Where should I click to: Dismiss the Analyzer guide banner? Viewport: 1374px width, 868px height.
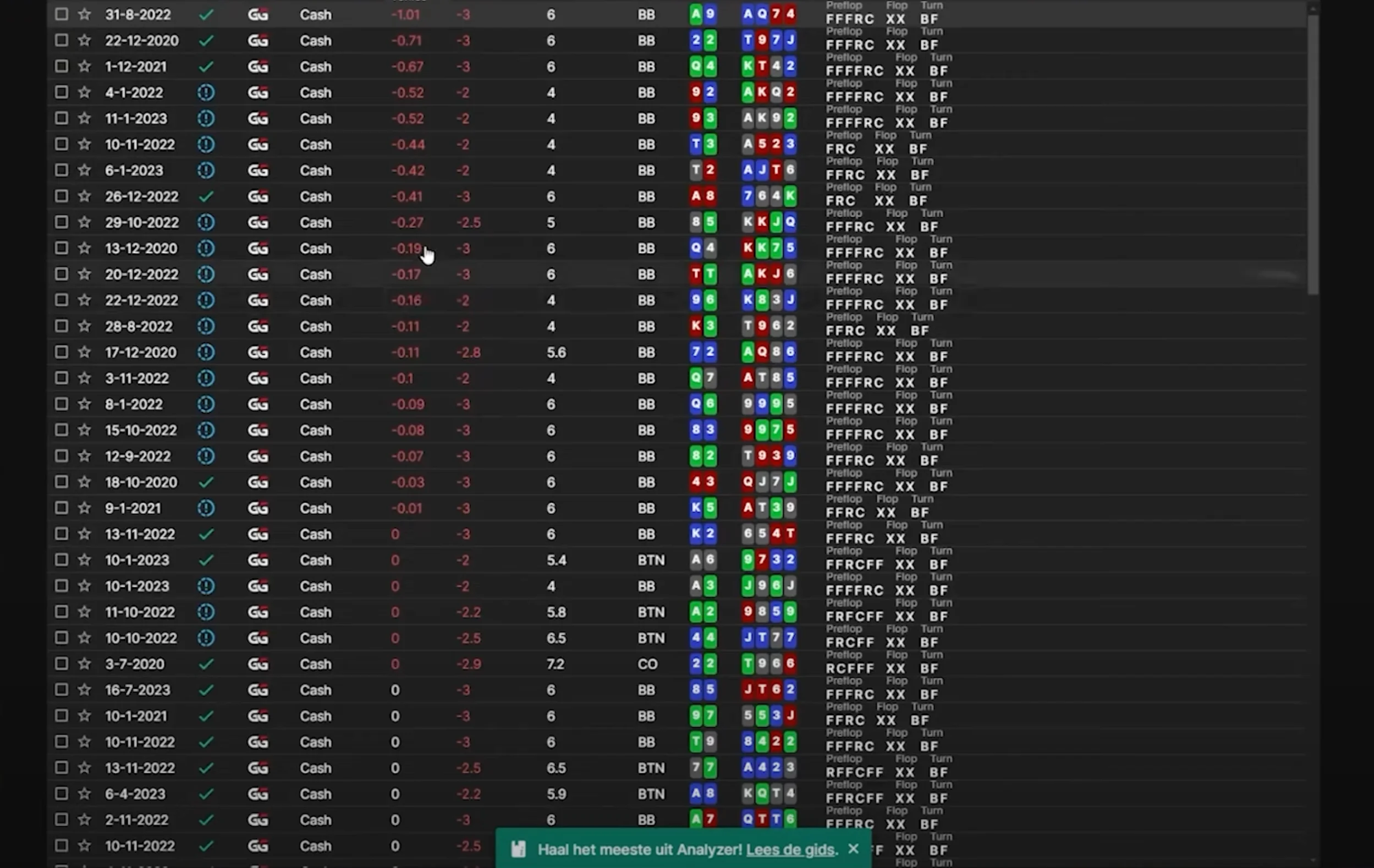click(854, 849)
